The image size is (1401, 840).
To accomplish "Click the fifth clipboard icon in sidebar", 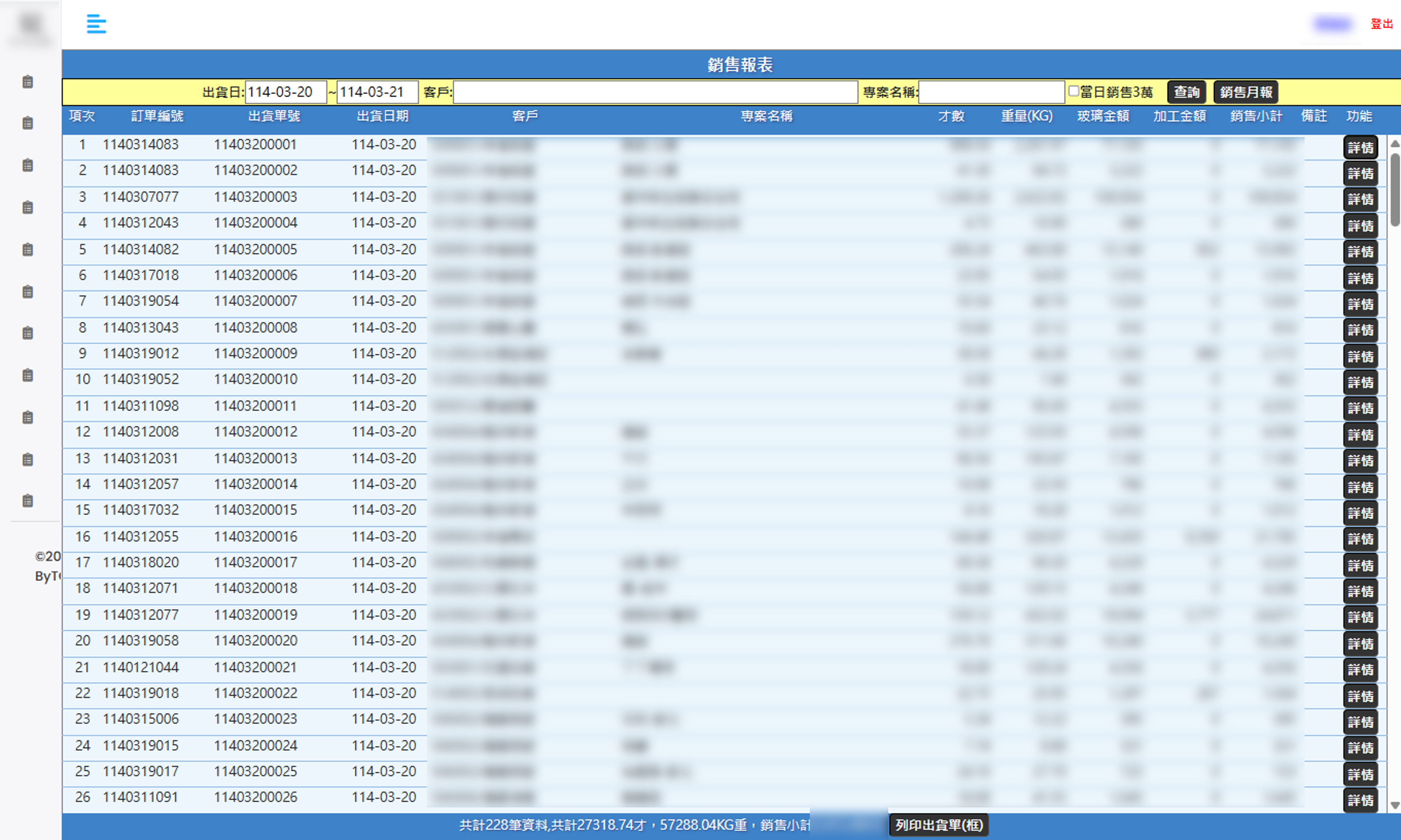I will [28, 249].
